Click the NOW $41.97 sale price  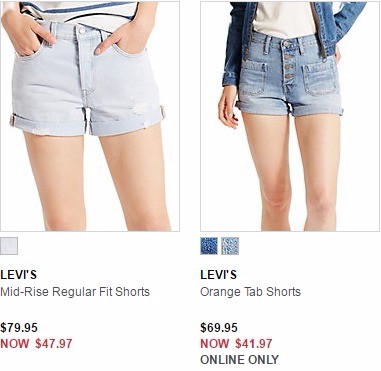236,343
